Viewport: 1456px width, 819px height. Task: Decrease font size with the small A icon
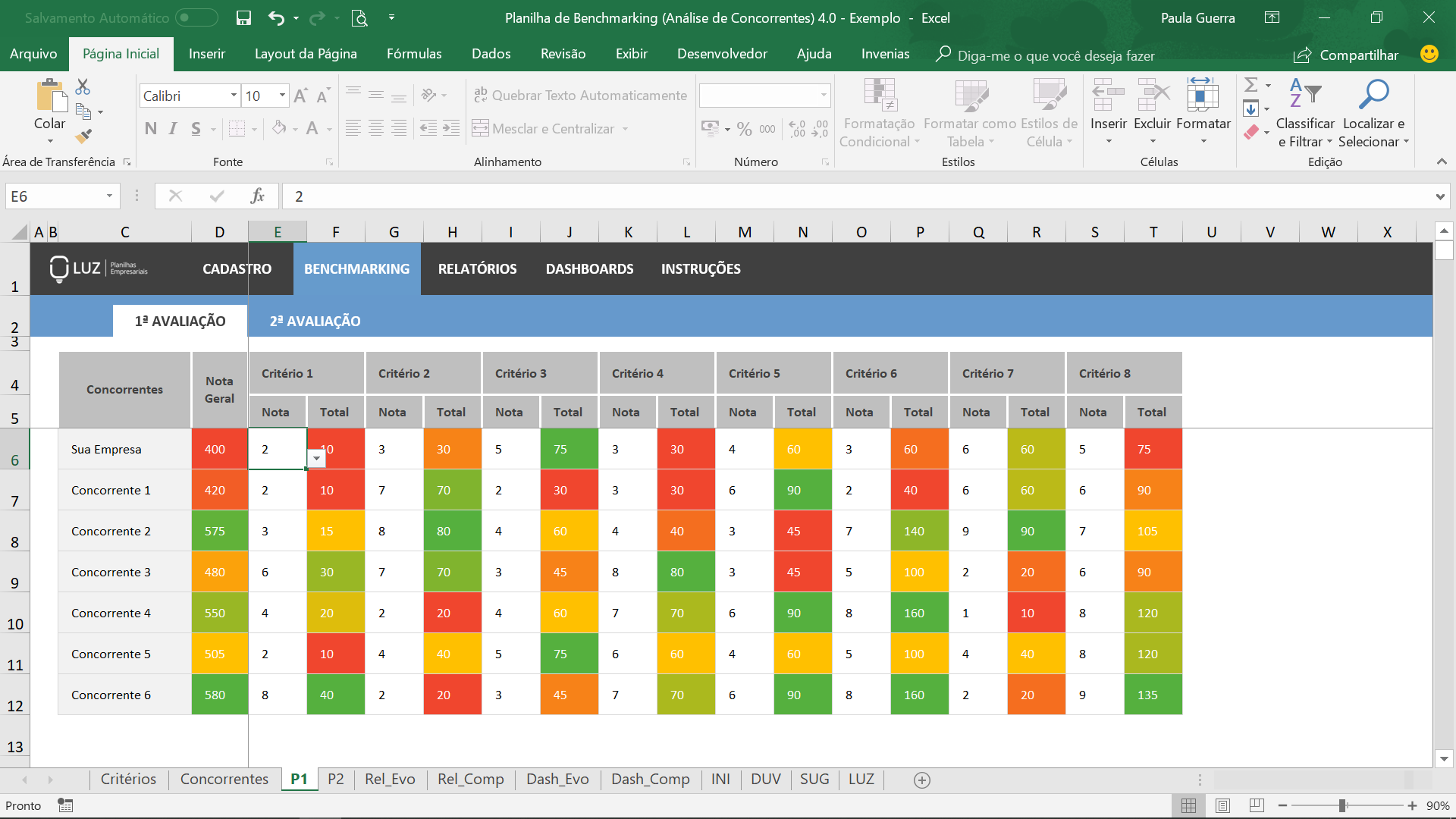pos(322,96)
